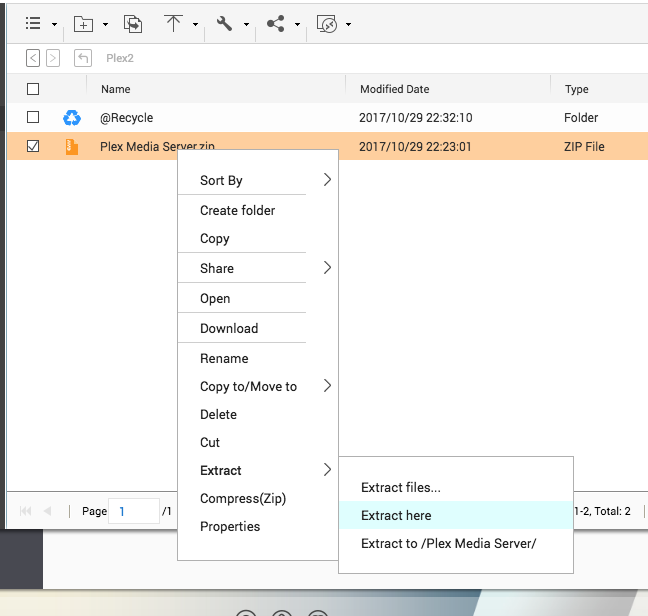Click the ZIP File type cell

coord(584,147)
